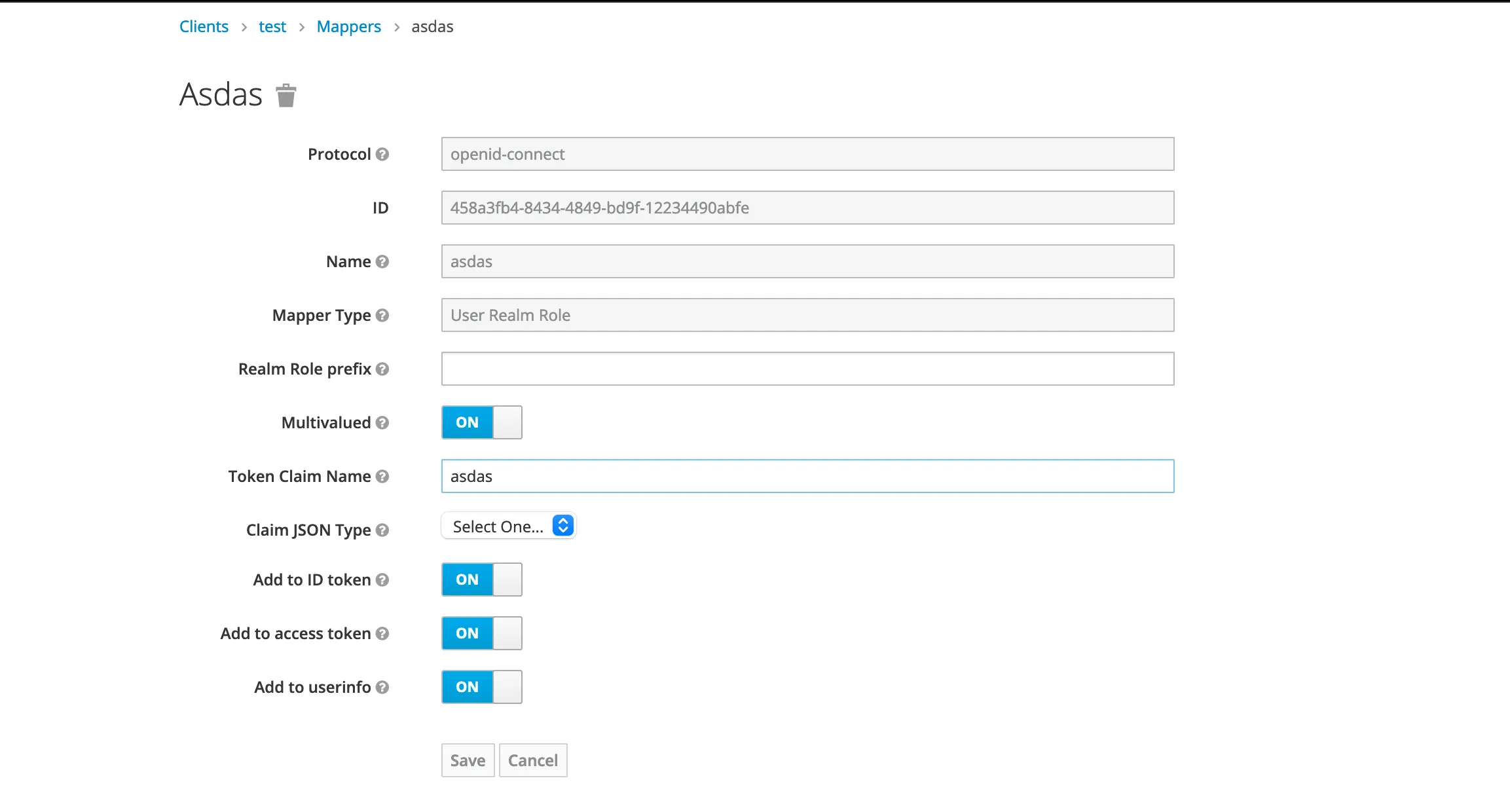Open the Claim JSON Type dropdown
The image size is (1510, 812).
[509, 526]
